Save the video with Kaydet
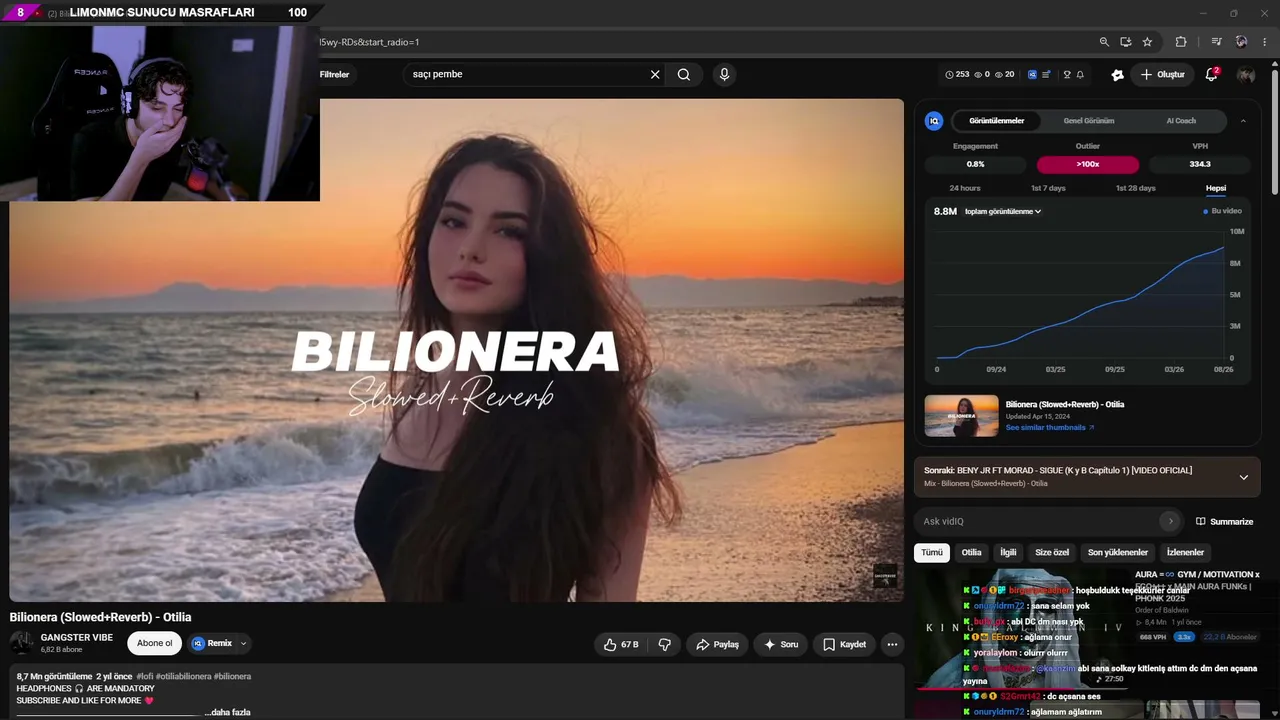 (x=844, y=645)
